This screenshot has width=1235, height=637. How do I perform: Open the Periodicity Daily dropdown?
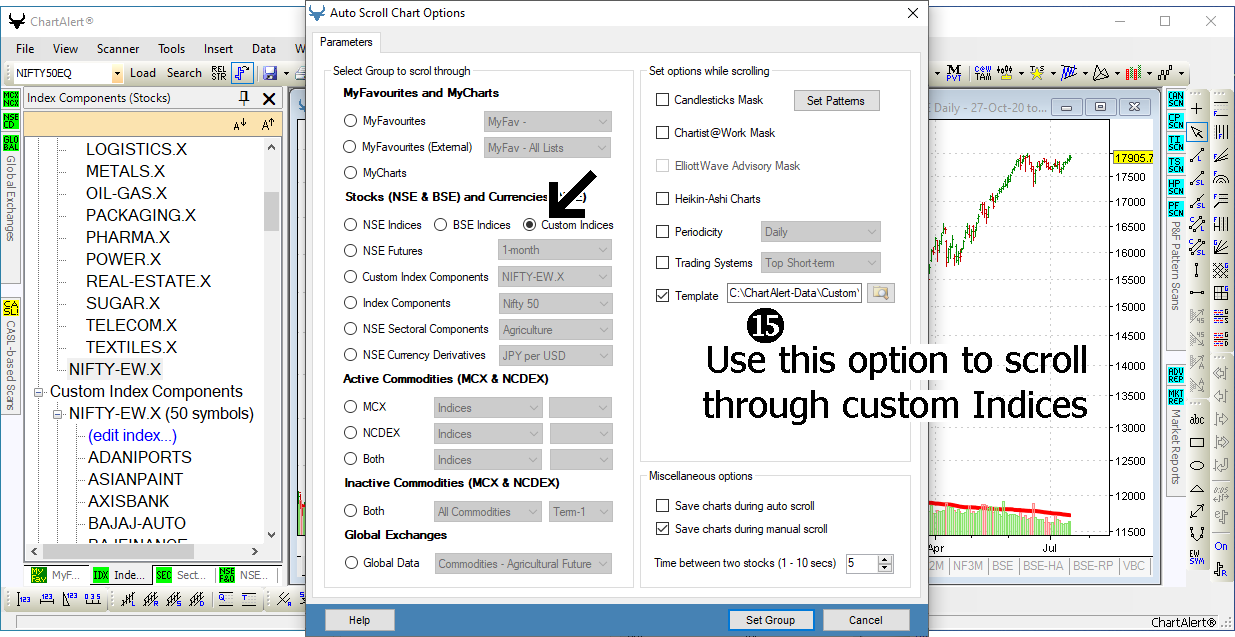[x=821, y=231]
